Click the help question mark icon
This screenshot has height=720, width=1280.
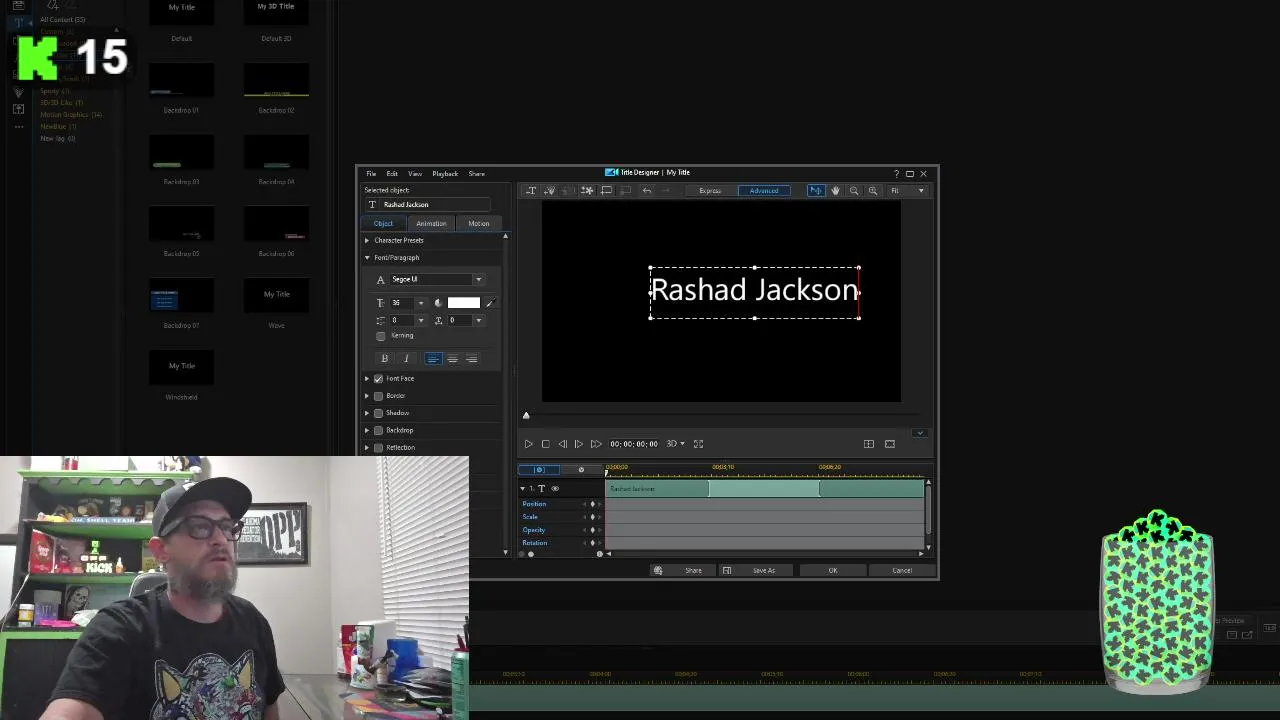tap(896, 173)
